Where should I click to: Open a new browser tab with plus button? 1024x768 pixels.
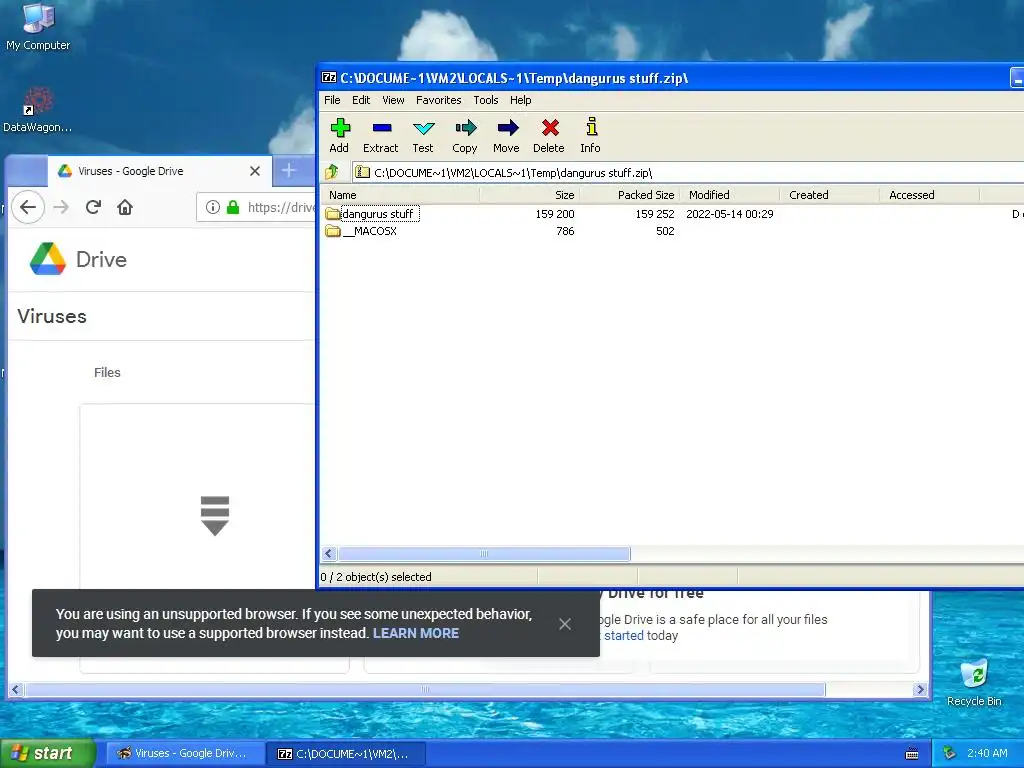point(289,171)
